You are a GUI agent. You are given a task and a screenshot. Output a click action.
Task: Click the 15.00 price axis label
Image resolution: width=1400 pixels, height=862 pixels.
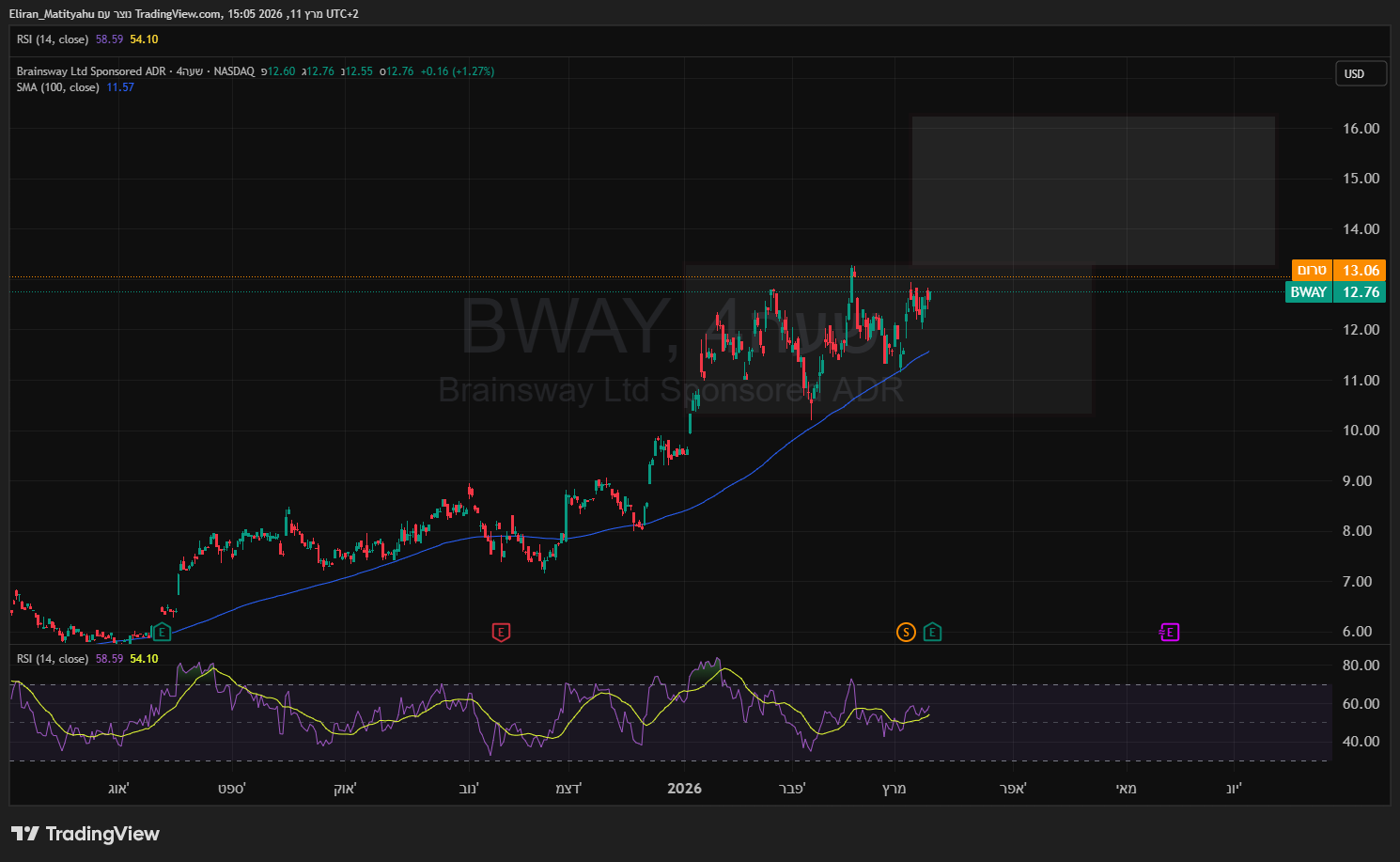click(x=1361, y=179)
